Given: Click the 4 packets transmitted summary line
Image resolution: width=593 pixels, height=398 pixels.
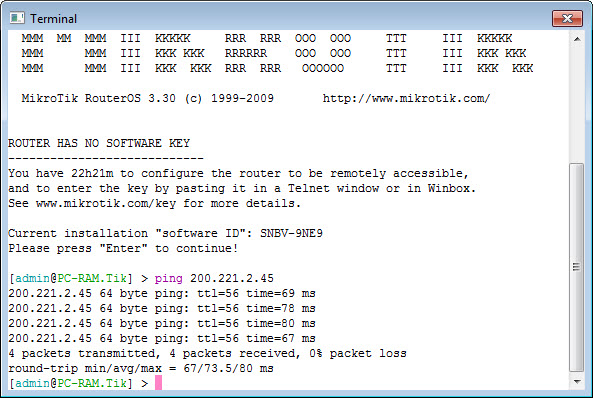Looking at the screenshot, I should click(x=207, y=353).
